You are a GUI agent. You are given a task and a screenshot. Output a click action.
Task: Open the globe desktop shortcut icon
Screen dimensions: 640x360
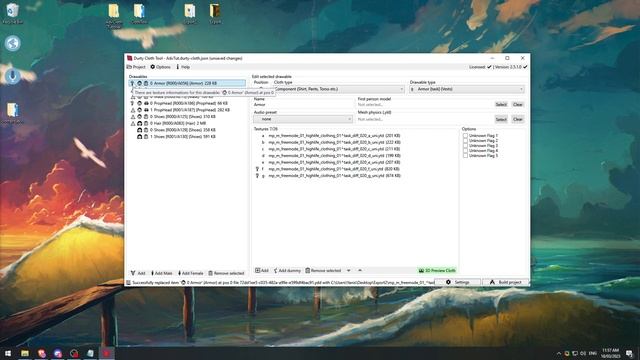[13, 43]
